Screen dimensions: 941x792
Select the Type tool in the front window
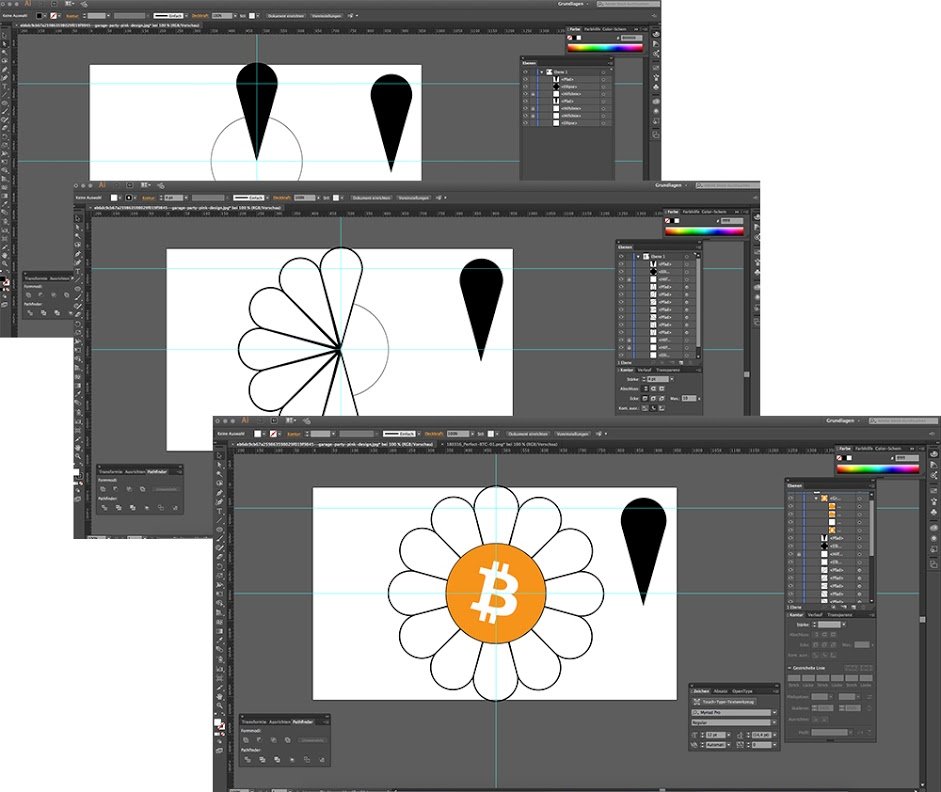click(220, 511)
